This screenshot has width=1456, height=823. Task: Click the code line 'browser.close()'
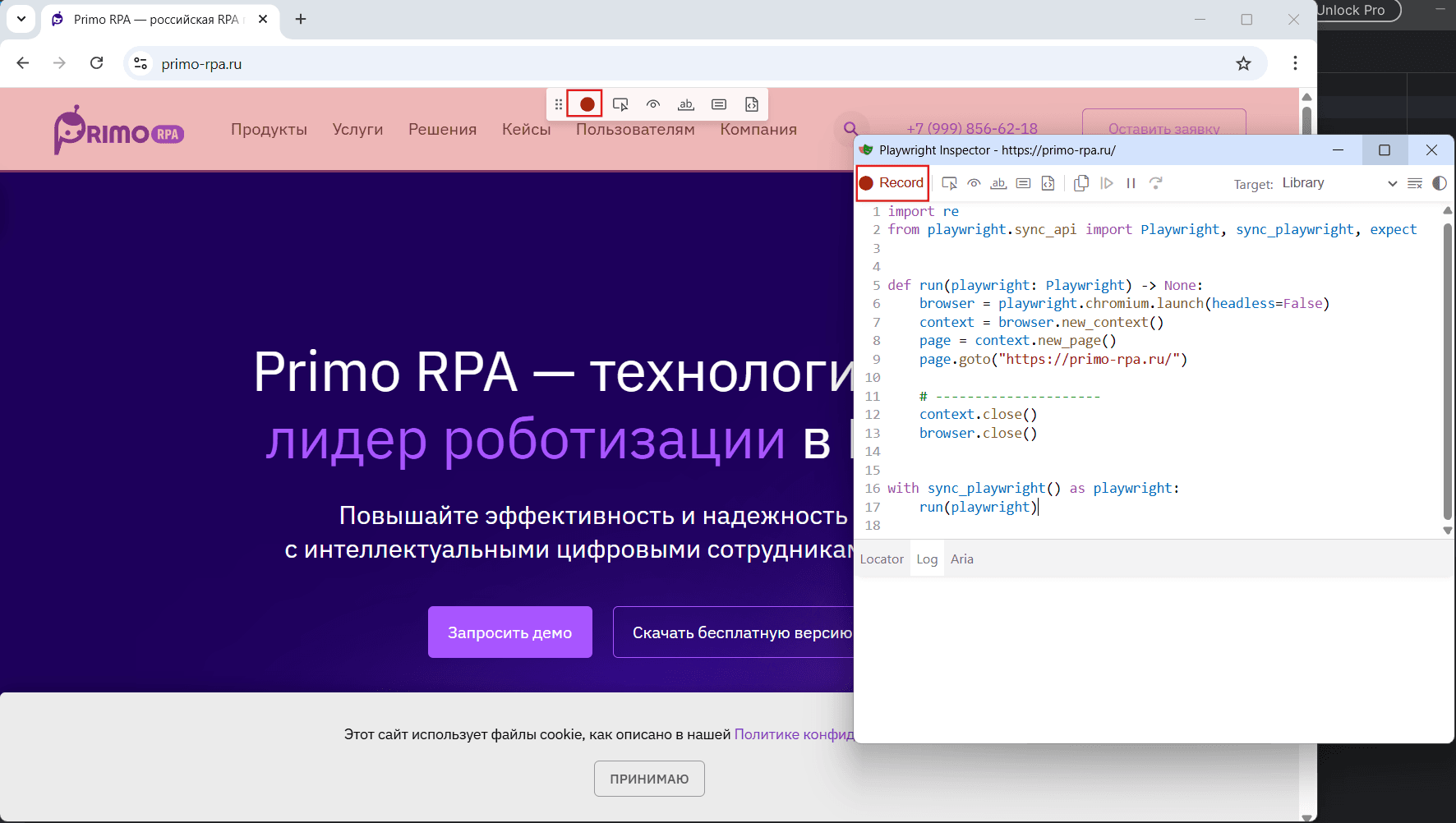coord(978,434)
